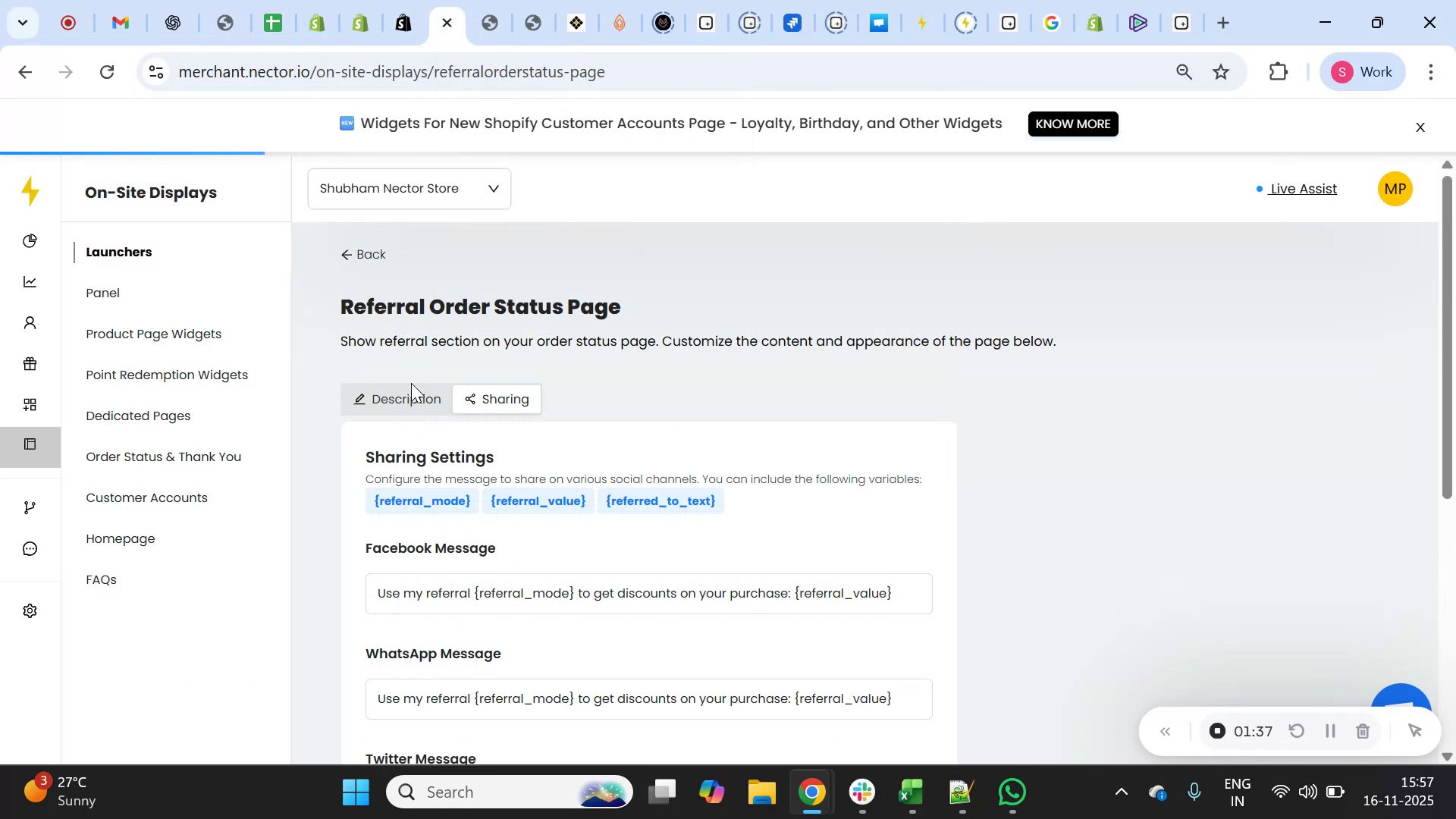This screenshot has height=819, width=1456.
Task: Toggle cursor highlighting in recorder toolbar
Action: point(1415,730)
